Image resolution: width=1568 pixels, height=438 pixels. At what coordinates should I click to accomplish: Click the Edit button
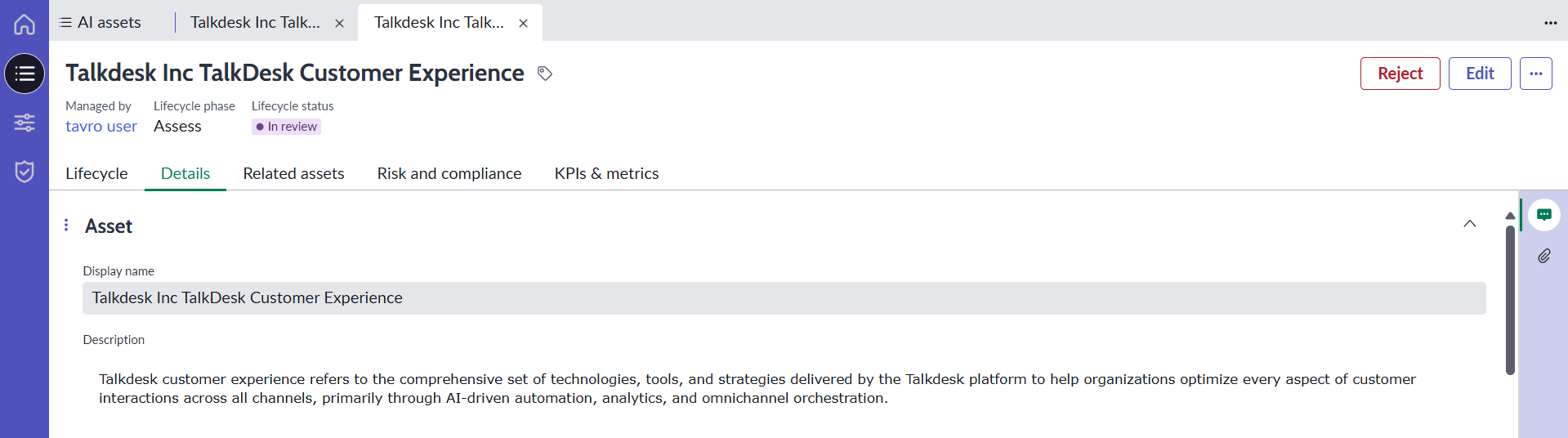(1479, 74)
